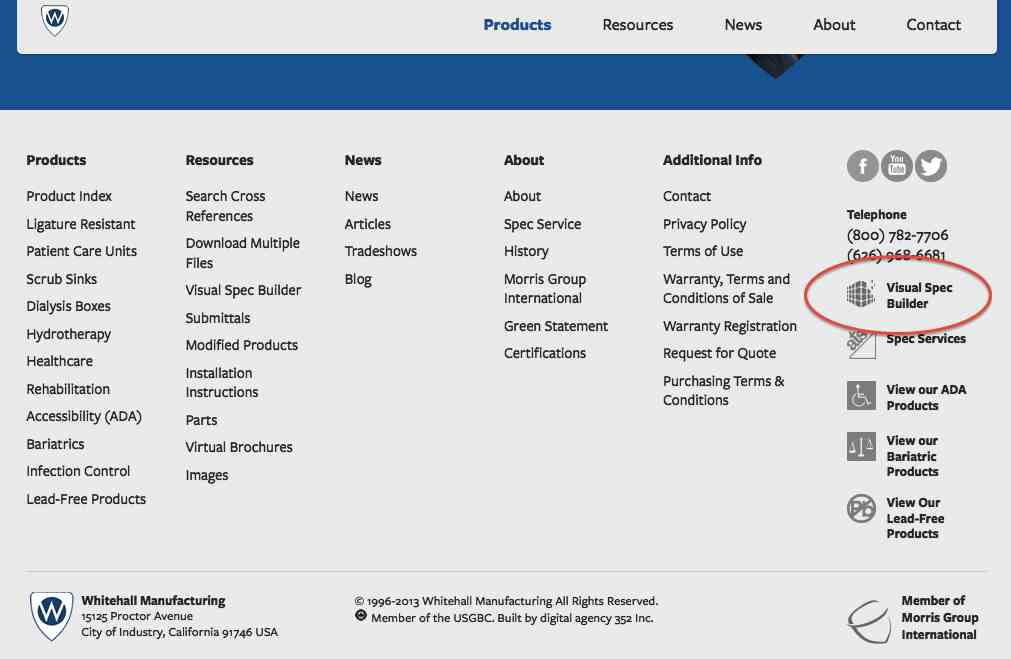The height and width of the screenshot is (659, 1011).
Task: Open the Articles link
Action: 368,224
